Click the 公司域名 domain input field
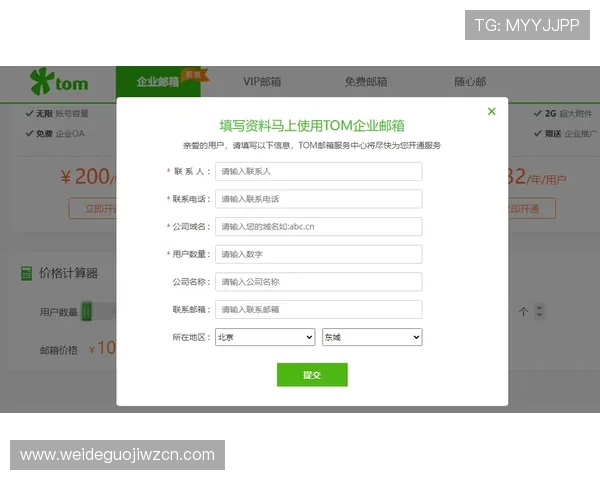This screenshot has height=480, width=600. click(x=318, y=227)
